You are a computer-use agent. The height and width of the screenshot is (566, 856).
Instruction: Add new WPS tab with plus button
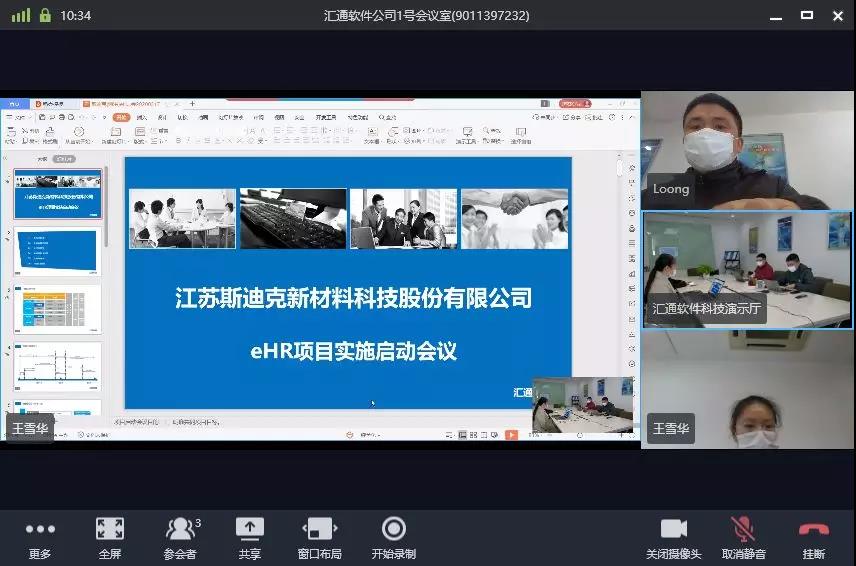click(x=192, y=104)
